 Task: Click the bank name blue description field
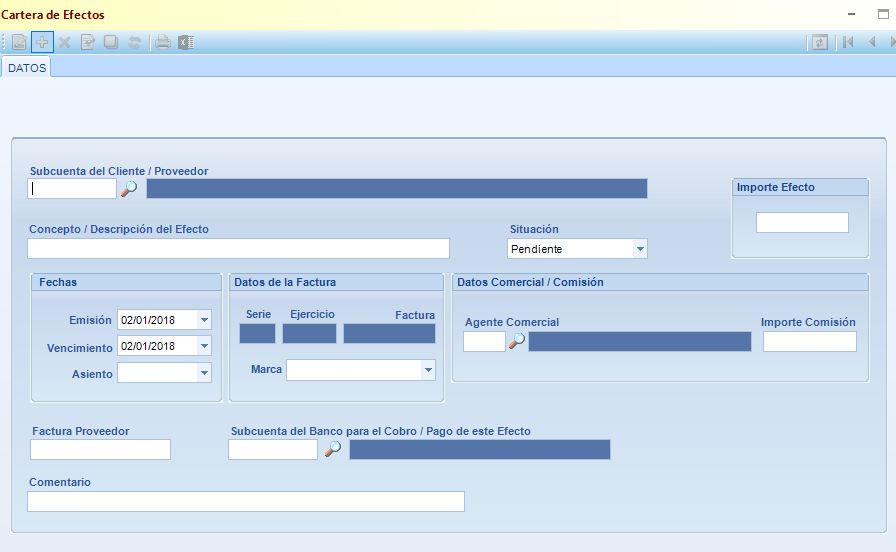coord(480,450)
